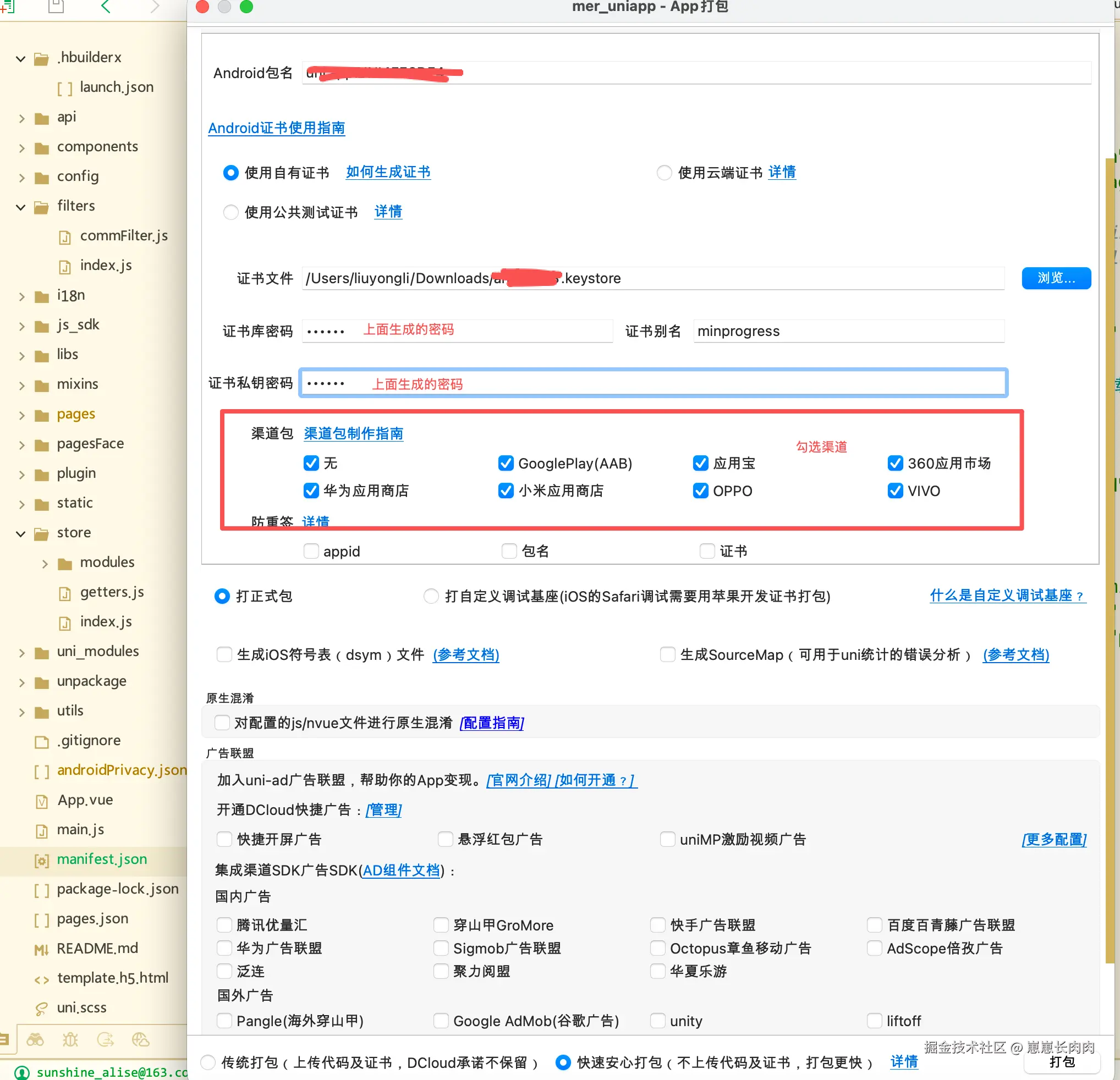Uncheck the GooglePlay(AAB) channel
1120x1080 pixels.
coord(506,463)
